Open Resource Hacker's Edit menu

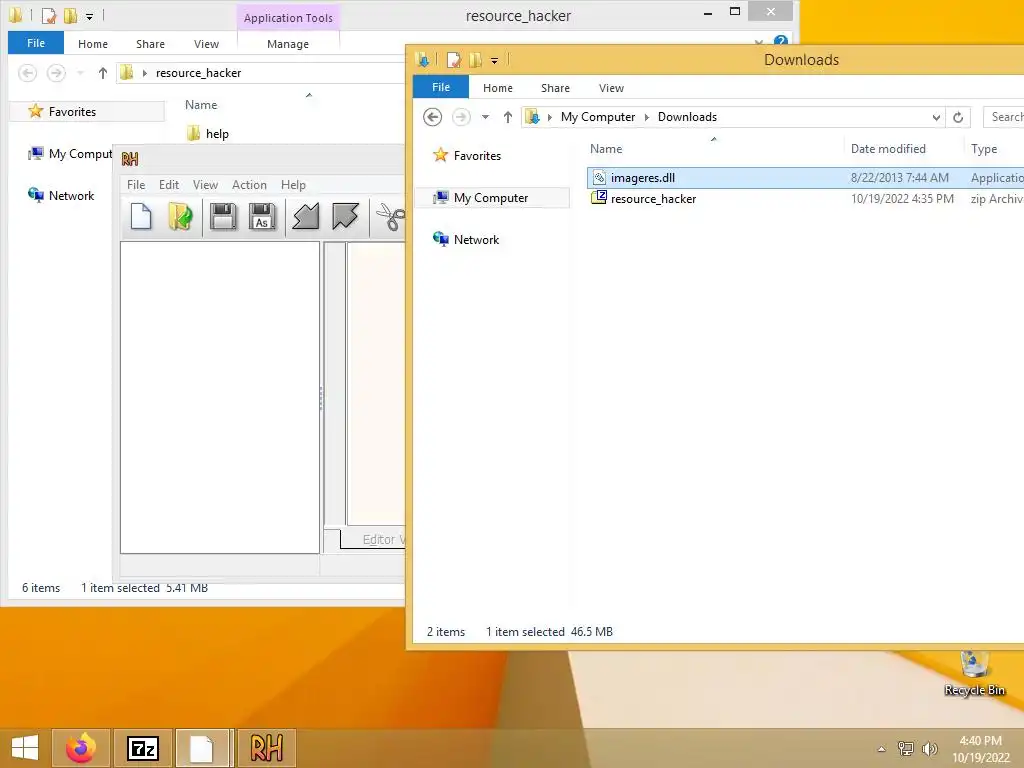[x=168, y=185]
